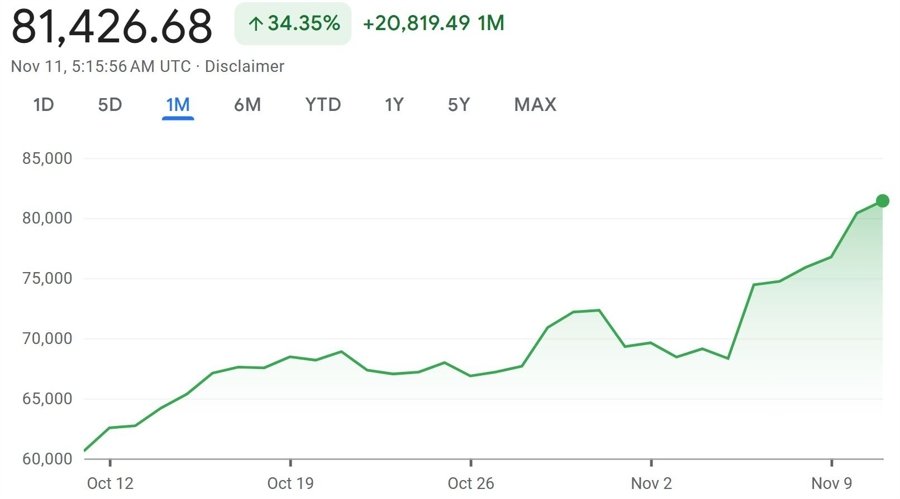Click the Oct 26 date axis label
This screenshot has height=499, width=900.
click(471, 483)
